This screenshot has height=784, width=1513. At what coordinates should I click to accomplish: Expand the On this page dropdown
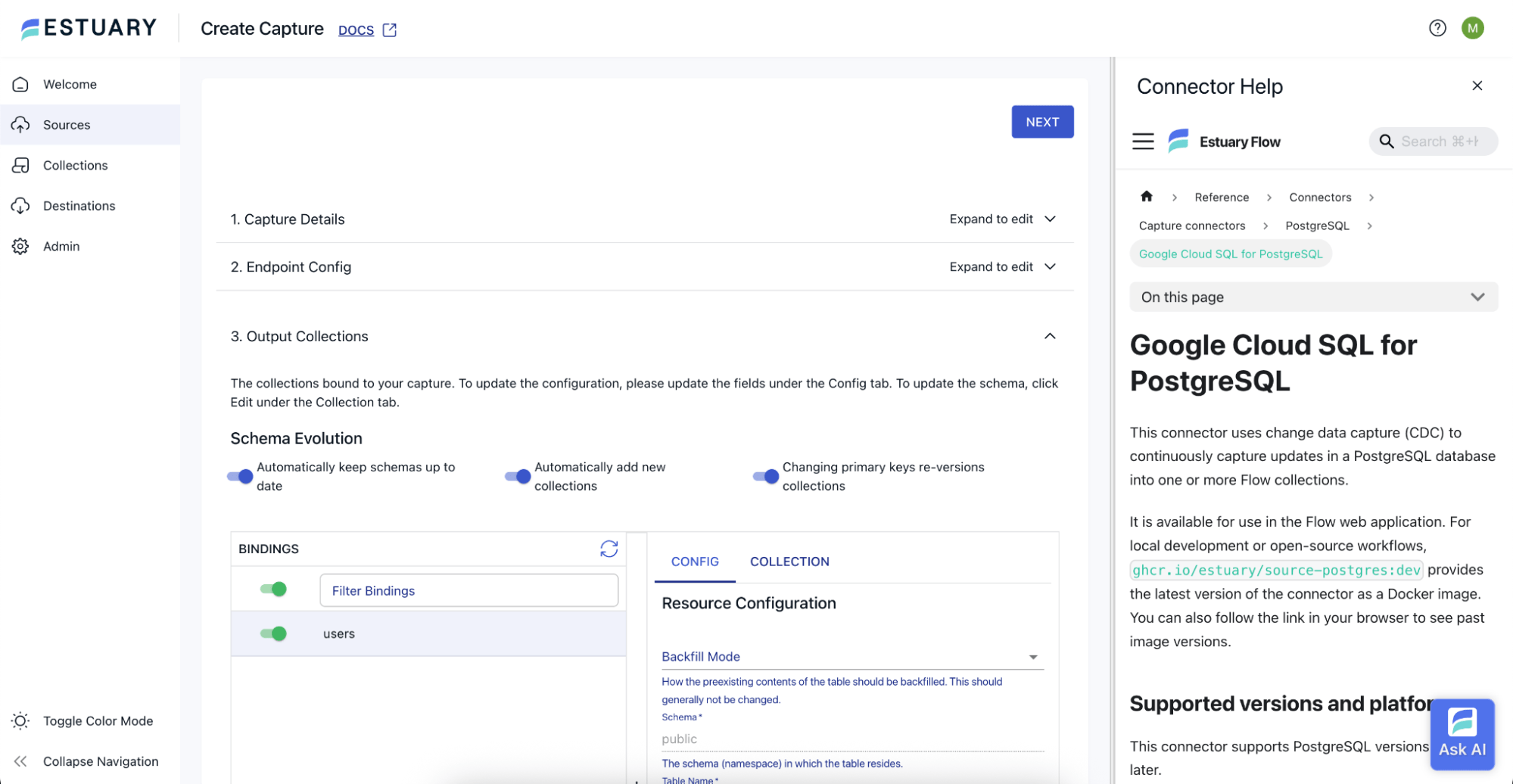coord(1313,297)
